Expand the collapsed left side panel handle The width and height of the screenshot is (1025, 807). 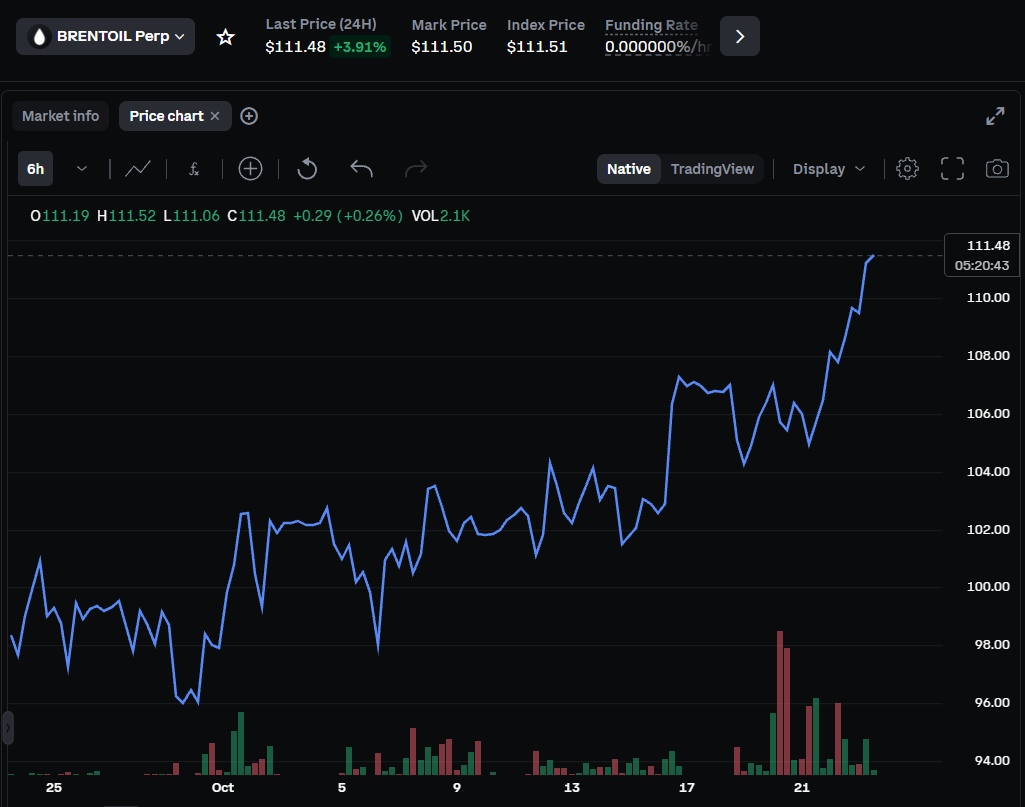[x=8, y=727]
